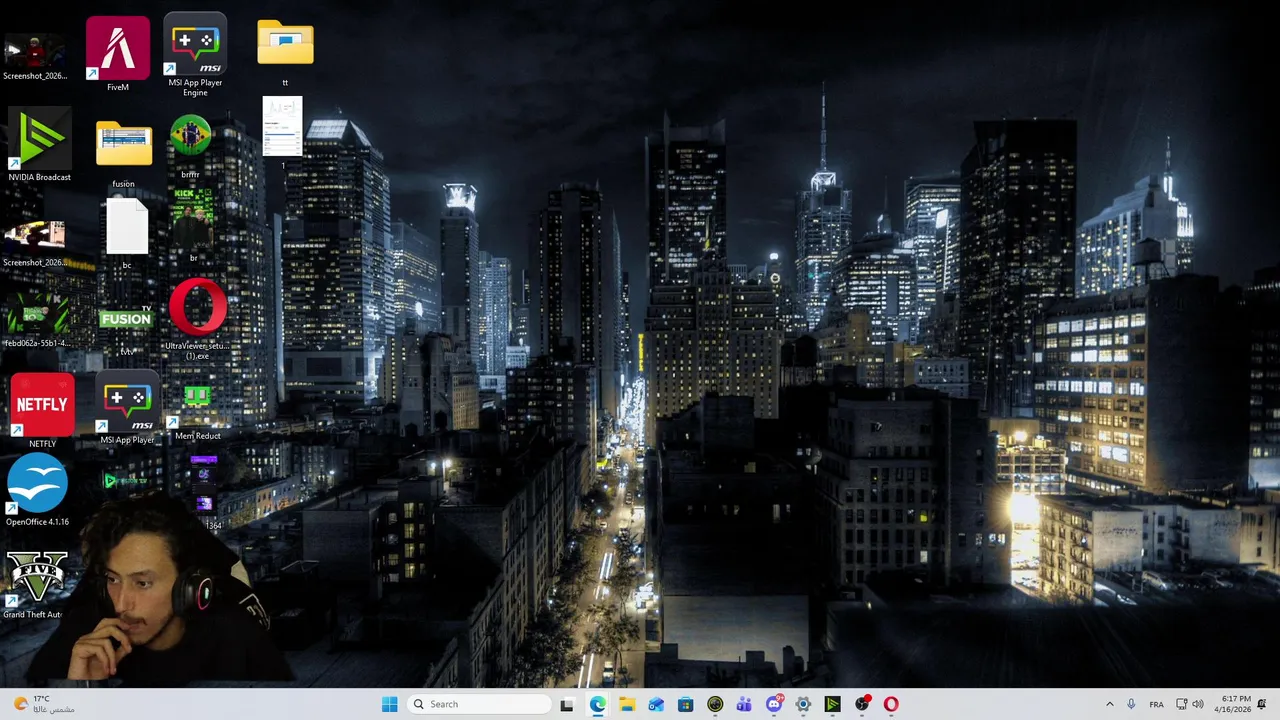The image size is (1280, 720).
Task: Select the second Screenshot_2026 file below NVIDIA Broadcast
Action: pyautogui.click(x=35, y=244)
